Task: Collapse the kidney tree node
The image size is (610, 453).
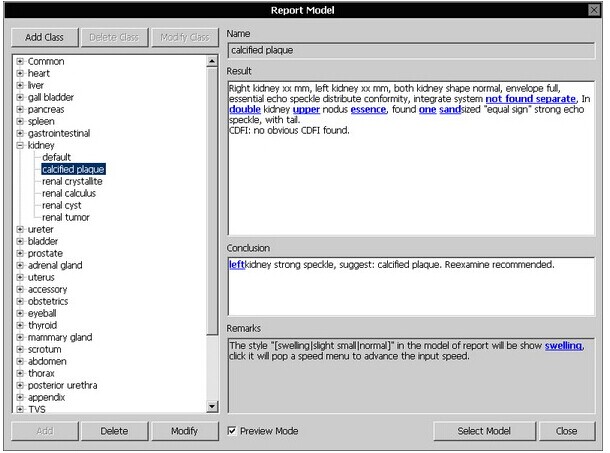Action: (x=20, y=146)
